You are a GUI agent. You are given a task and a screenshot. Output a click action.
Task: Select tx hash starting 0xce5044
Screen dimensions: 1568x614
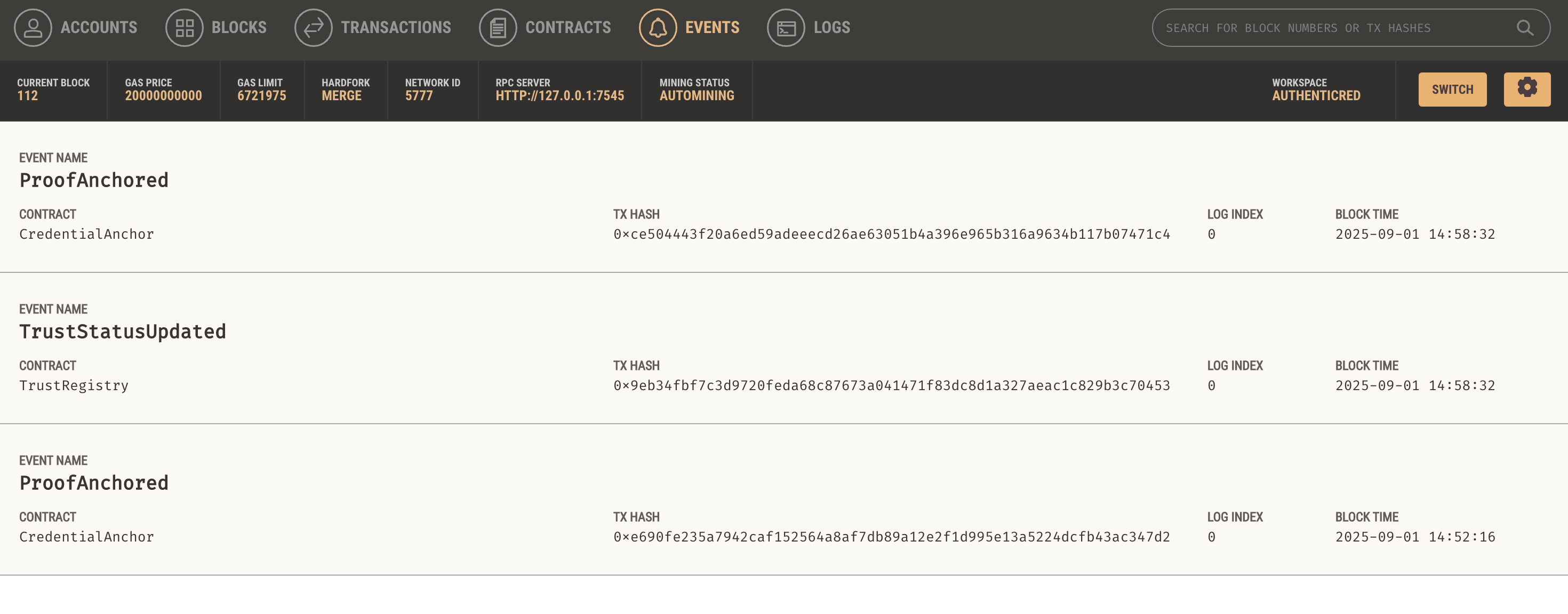[891, 235]
